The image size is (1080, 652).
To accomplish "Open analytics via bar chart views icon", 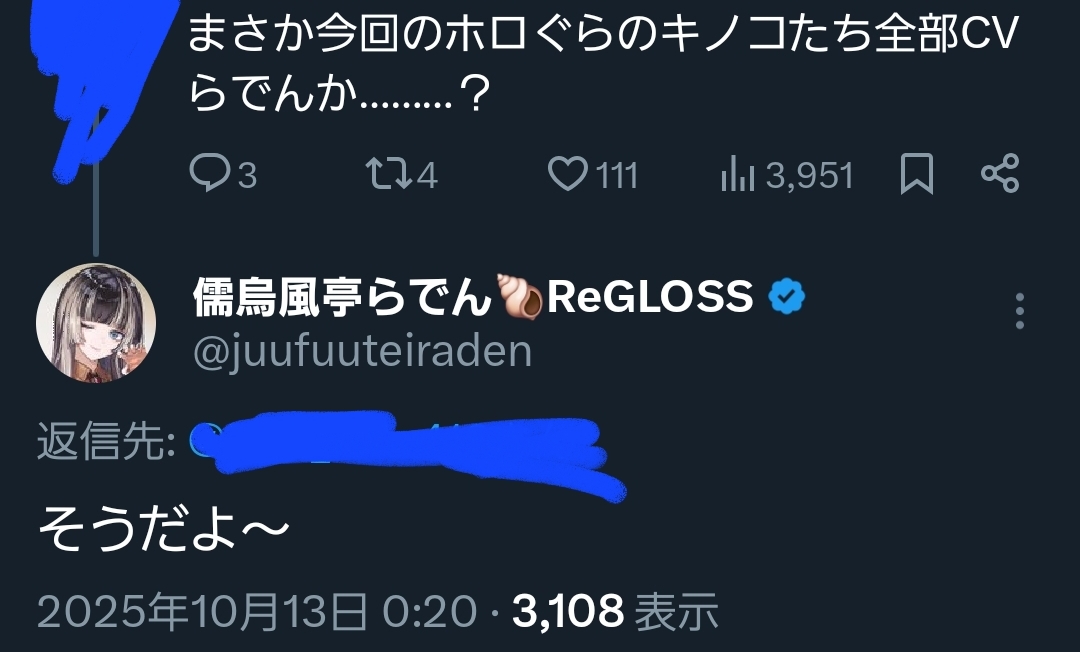I will pyautogui.click(x=738, y=173).
